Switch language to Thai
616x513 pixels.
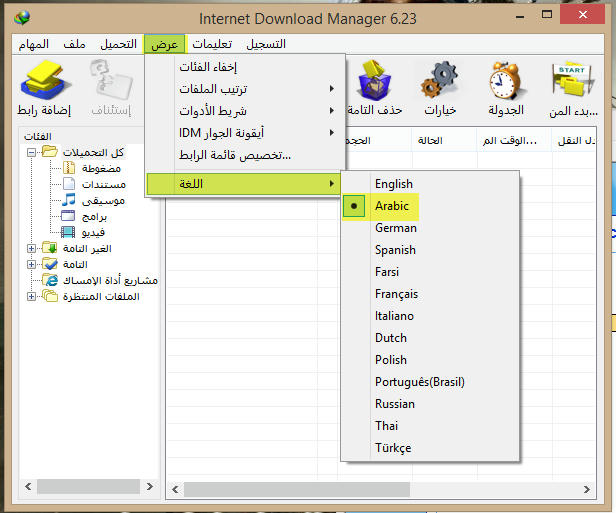click(x=386, y=426)
